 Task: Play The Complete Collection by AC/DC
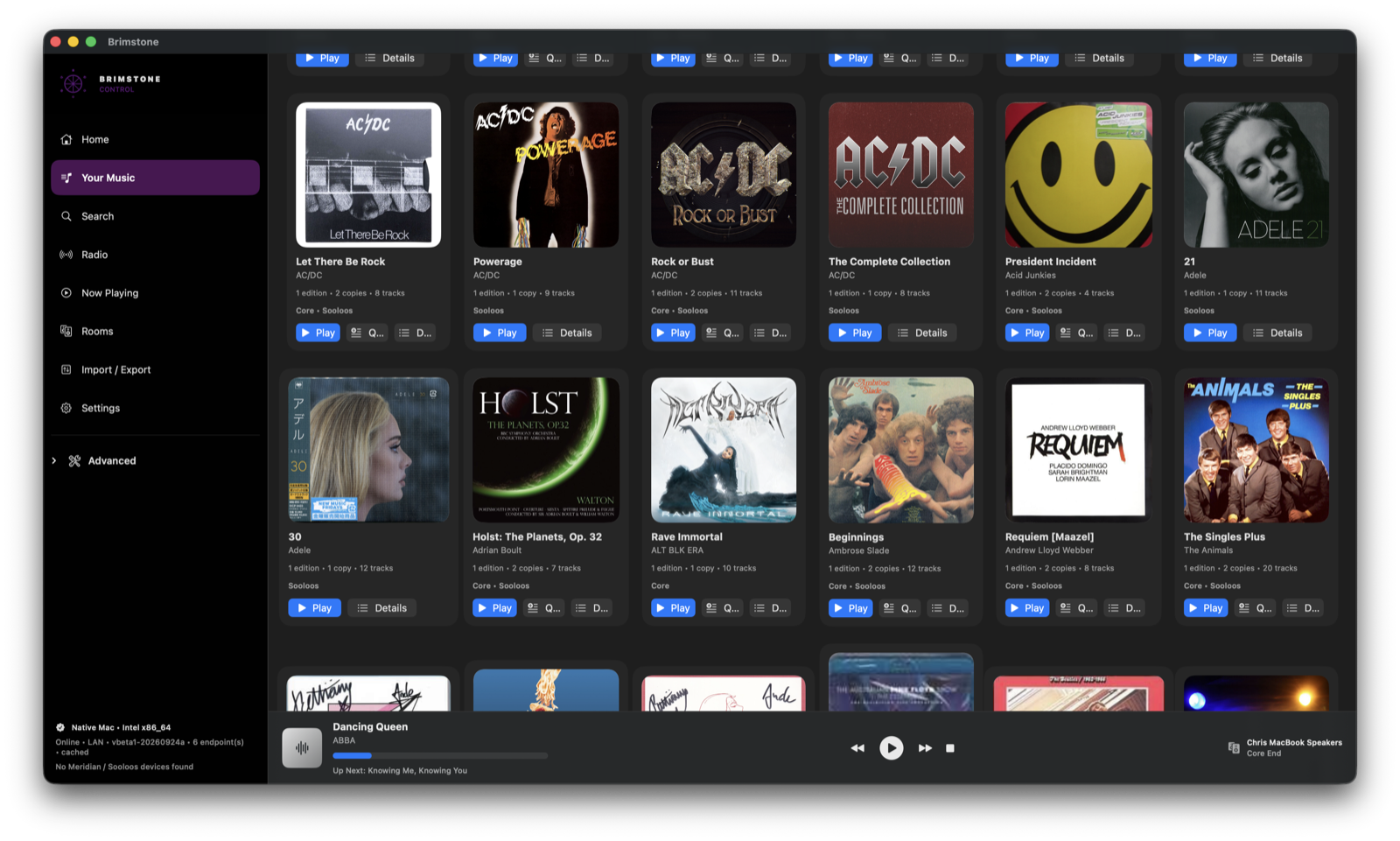[x=855, y=333]
